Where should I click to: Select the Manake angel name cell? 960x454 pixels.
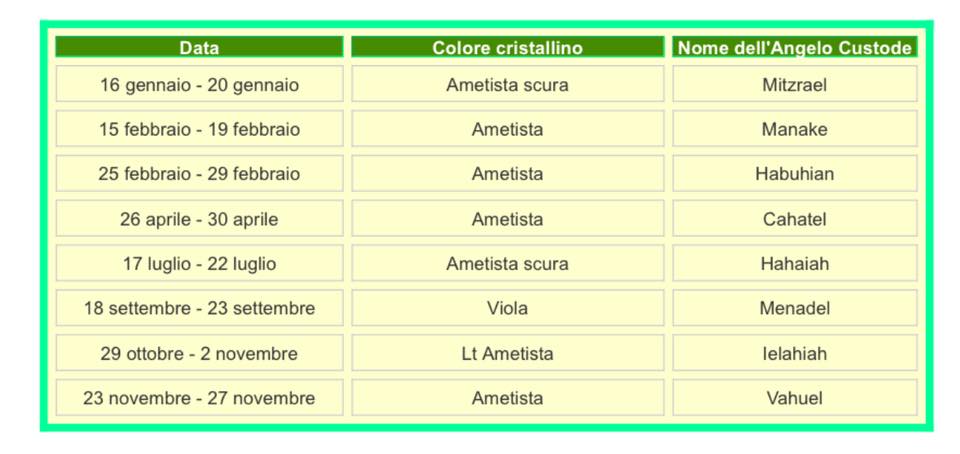click(x=794, y=129)
